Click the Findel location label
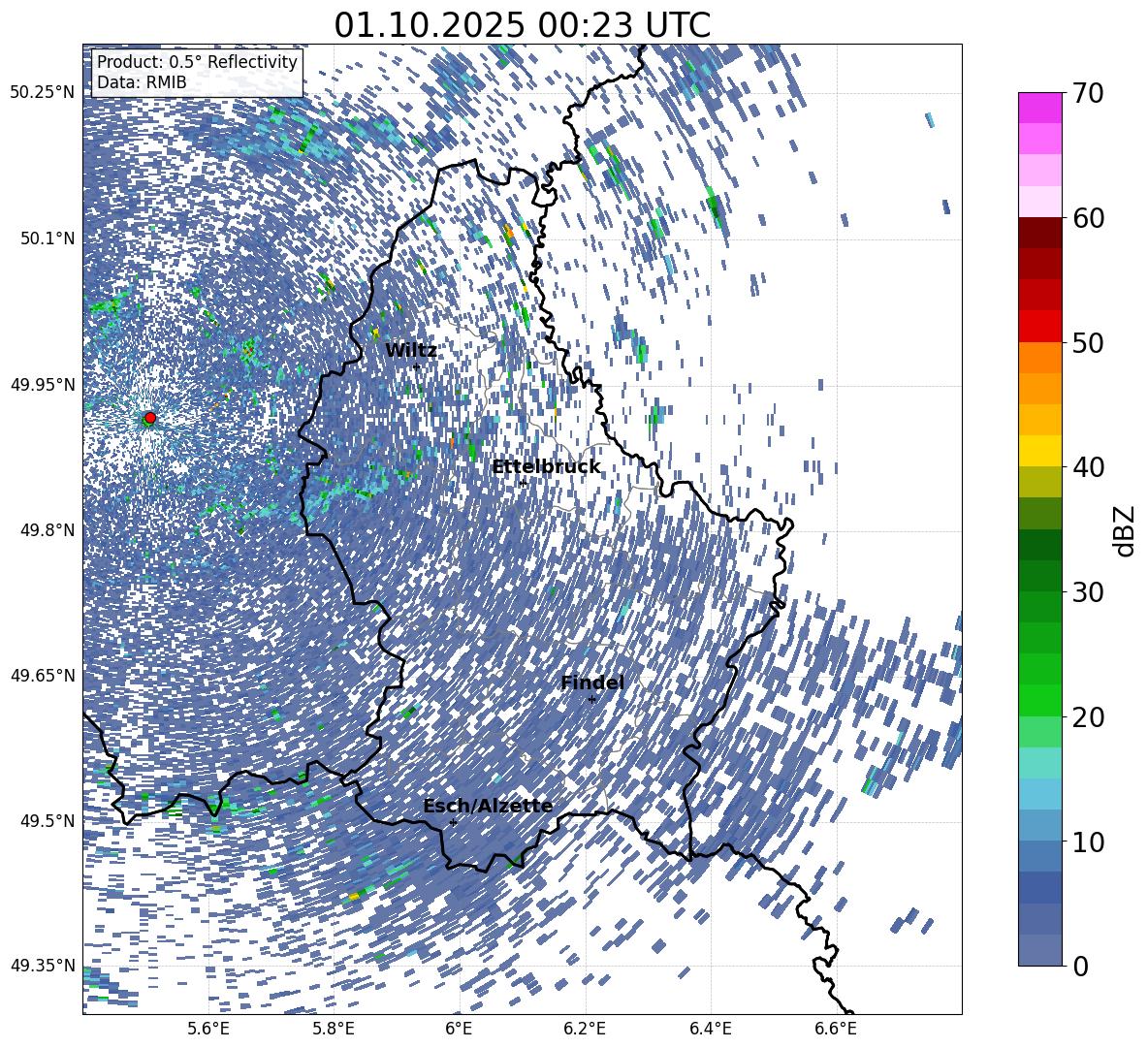 [592, 683]
